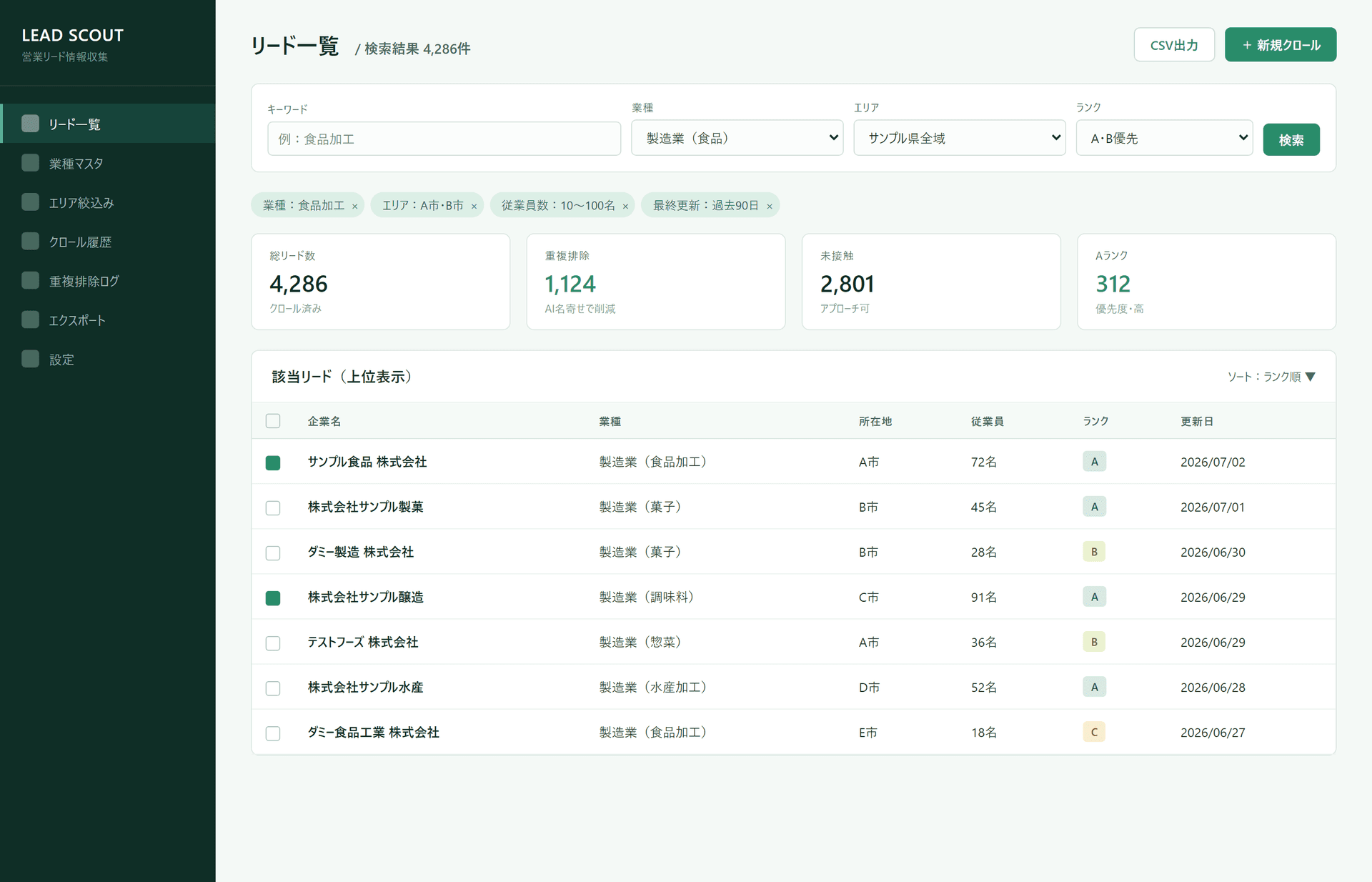This screenshot has height=882, width=1372.
Task: Remove the エリア：A市・B市 filter chip
Action: pyautogui.click(x=474, y=206)
